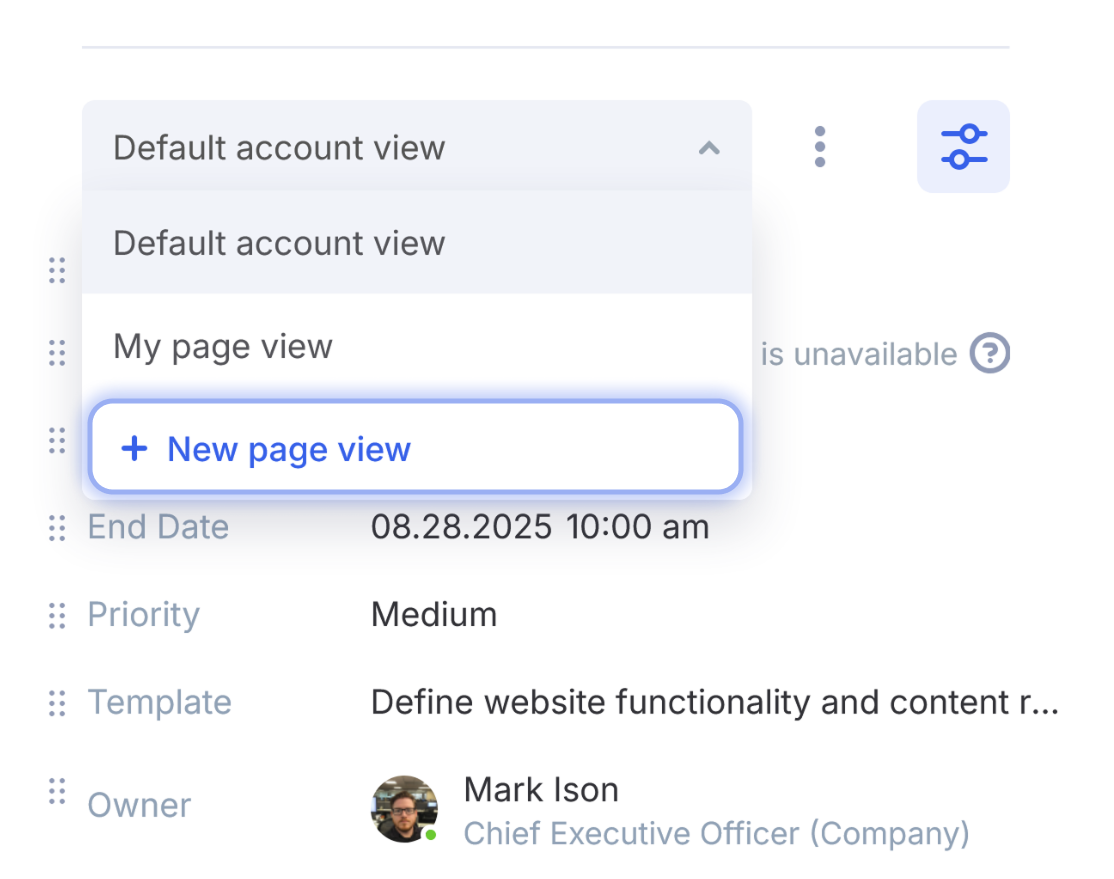
Task: Click the Template value text
Action: pos(714,702)
